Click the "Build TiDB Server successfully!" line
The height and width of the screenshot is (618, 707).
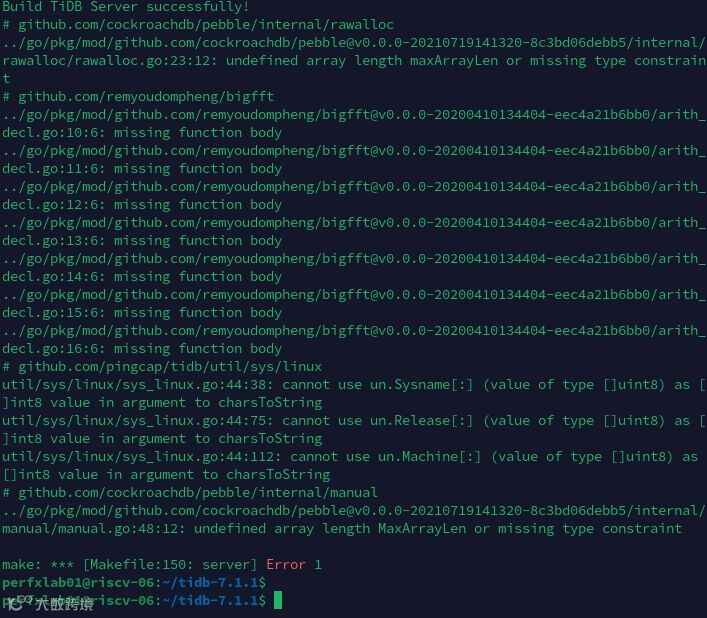coord(125,6)
